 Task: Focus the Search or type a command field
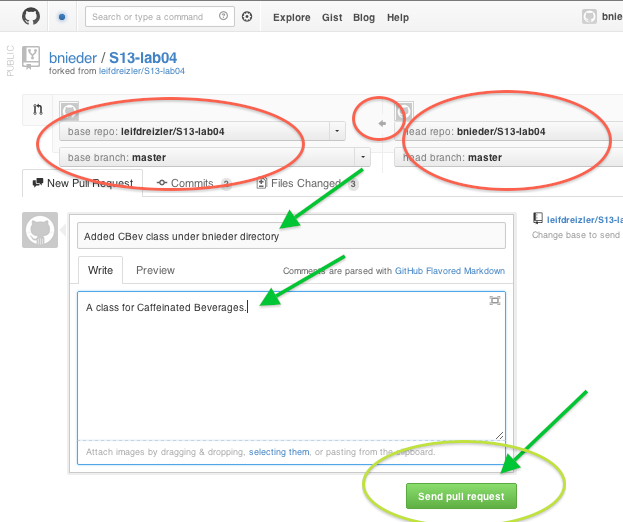tap(160, 17)
